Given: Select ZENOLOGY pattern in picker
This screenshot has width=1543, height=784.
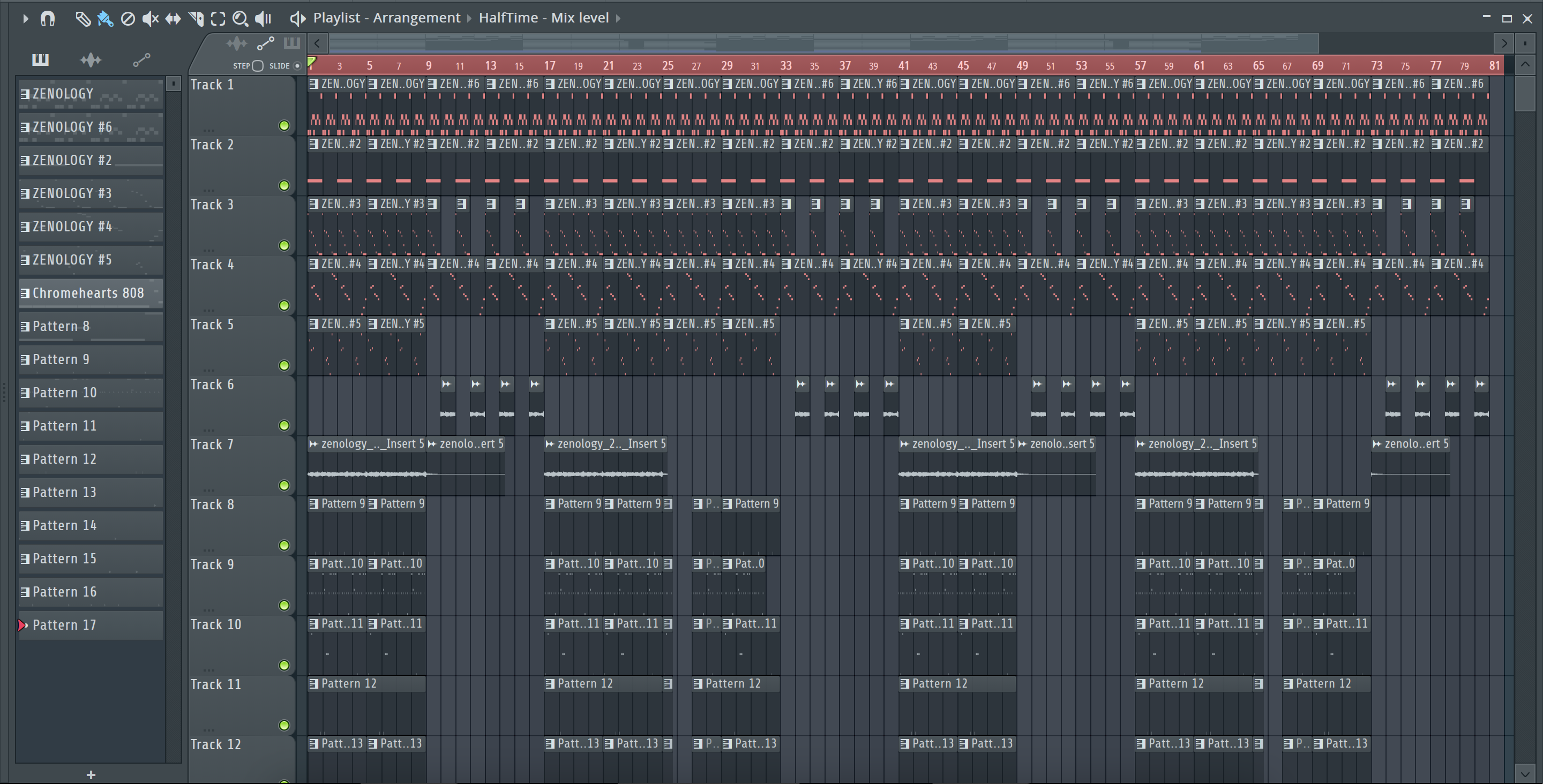Looking at the screenshot, I should [x=91, y=94].
